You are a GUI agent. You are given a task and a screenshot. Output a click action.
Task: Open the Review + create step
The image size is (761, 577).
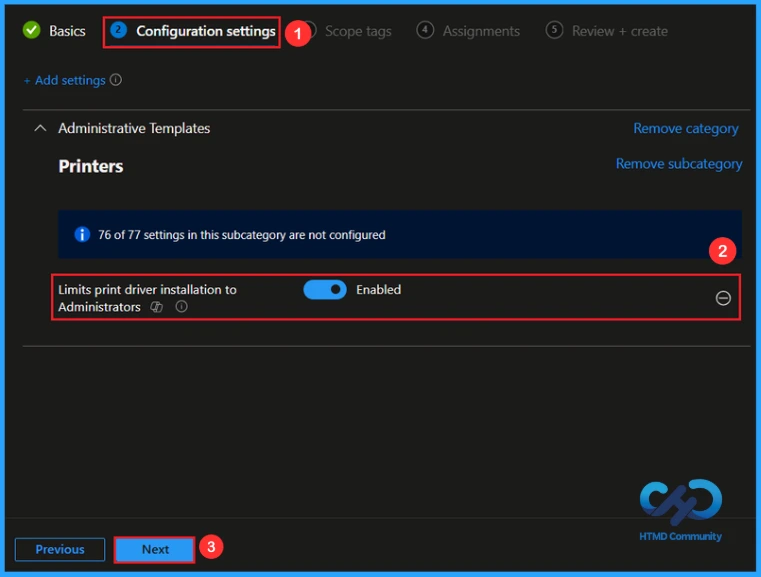(606, 31)
